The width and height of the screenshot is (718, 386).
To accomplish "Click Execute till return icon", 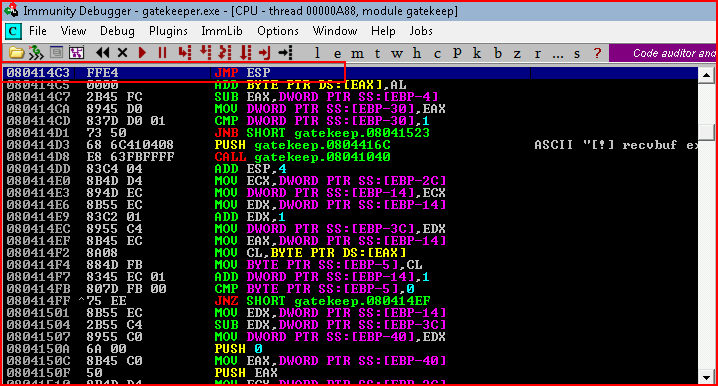I will (265, 53).
